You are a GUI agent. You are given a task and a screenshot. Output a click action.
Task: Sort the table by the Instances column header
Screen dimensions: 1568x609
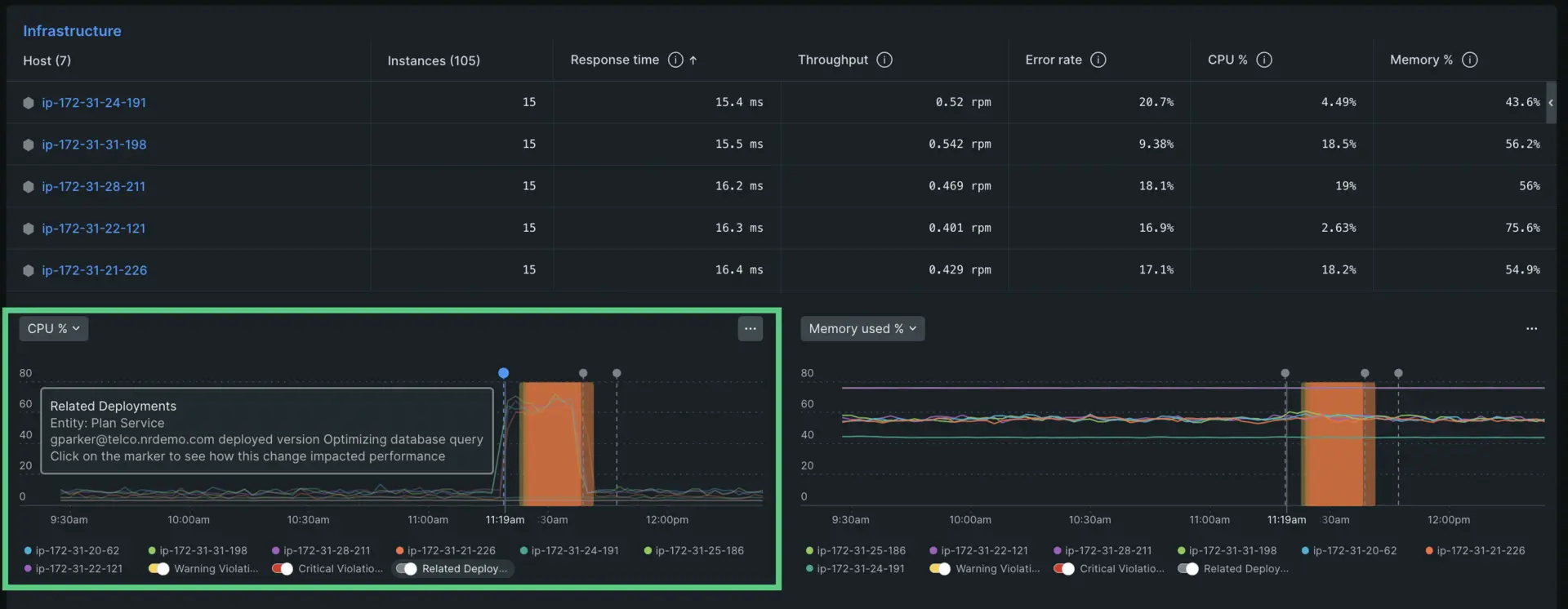coord(433,60)
